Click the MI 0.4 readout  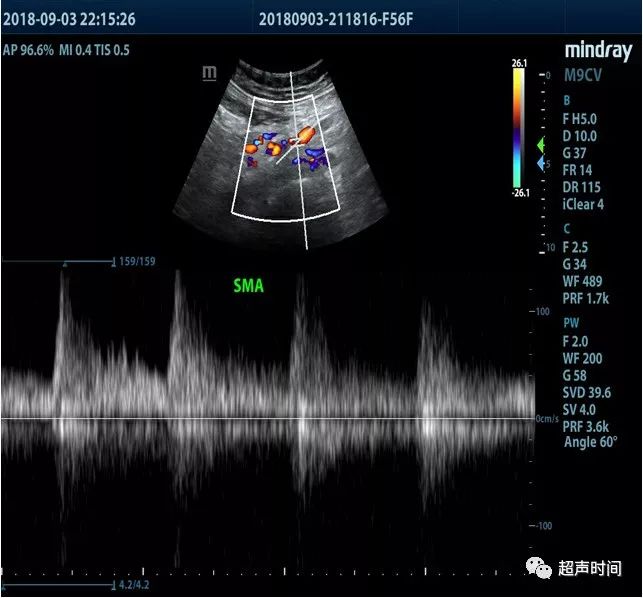click(x=75, y=50)
